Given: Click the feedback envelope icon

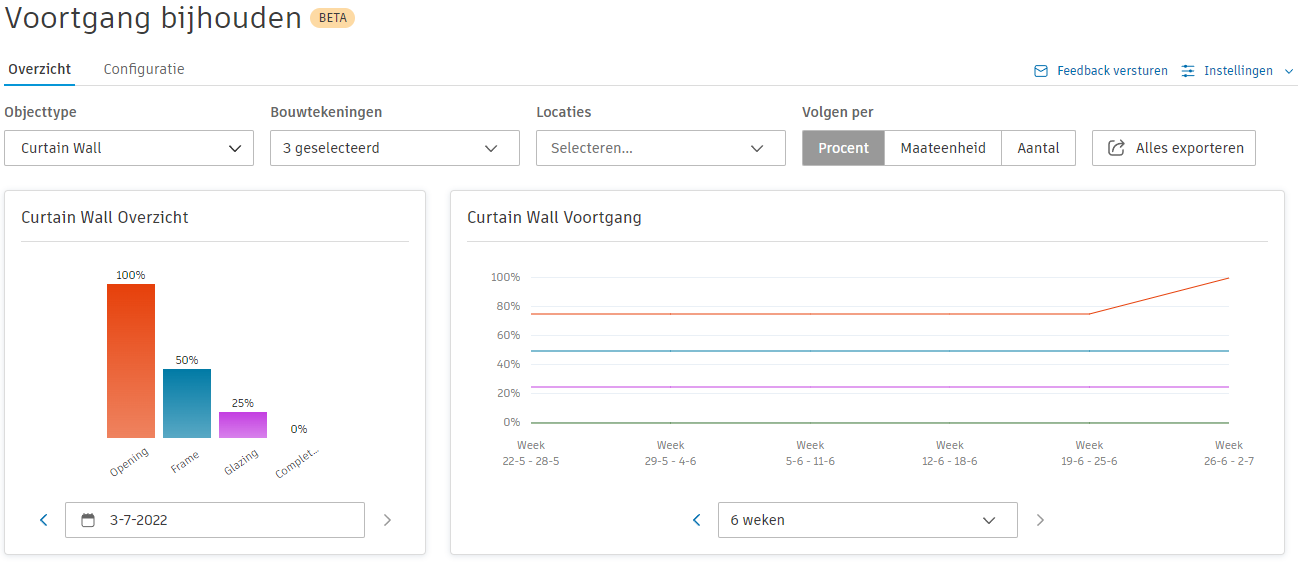Looking at the screenshot, I should point(1041,71).
